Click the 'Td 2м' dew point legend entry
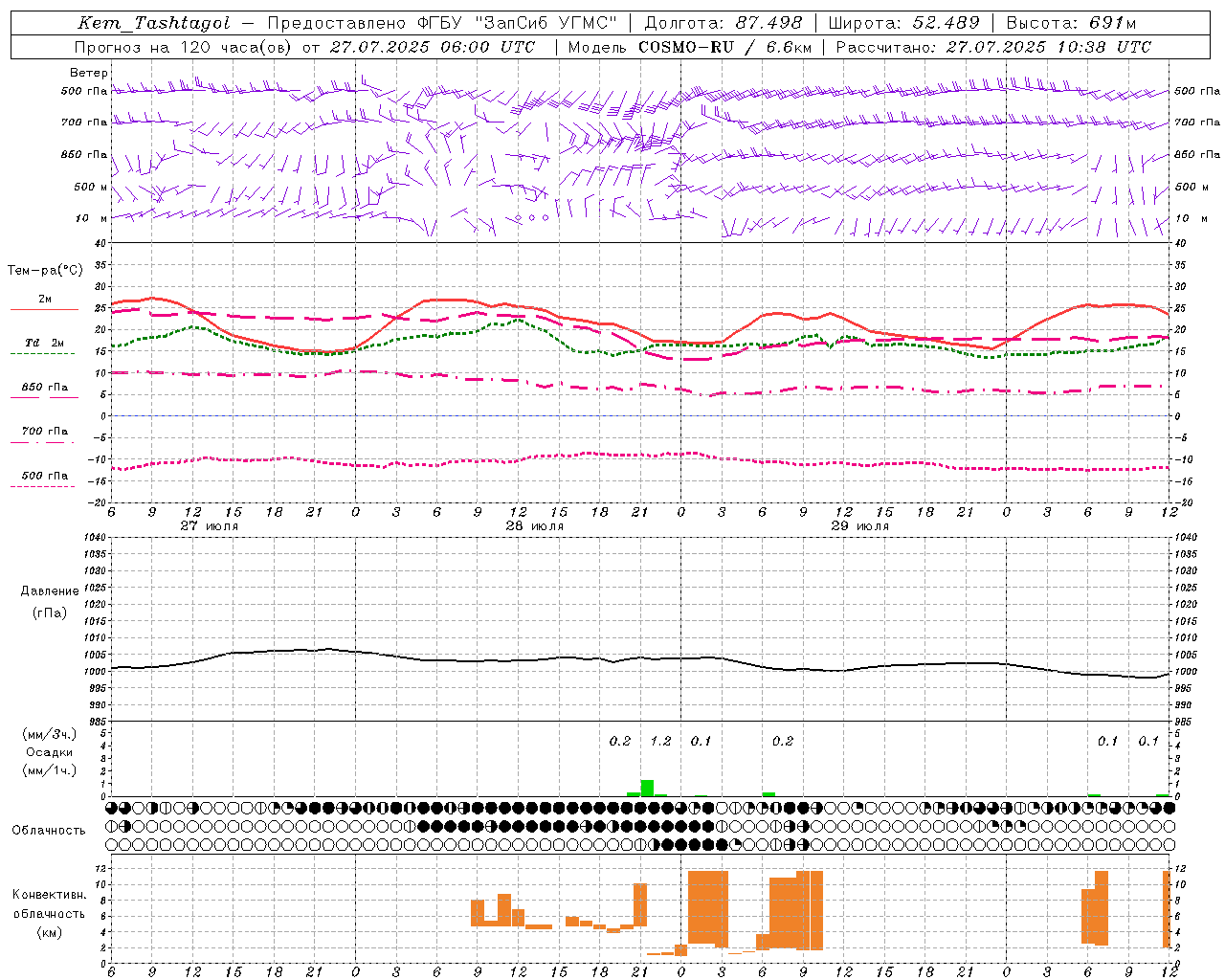Image resolution: width=1225 pixels, height=980 pixels. pos(44,344)
